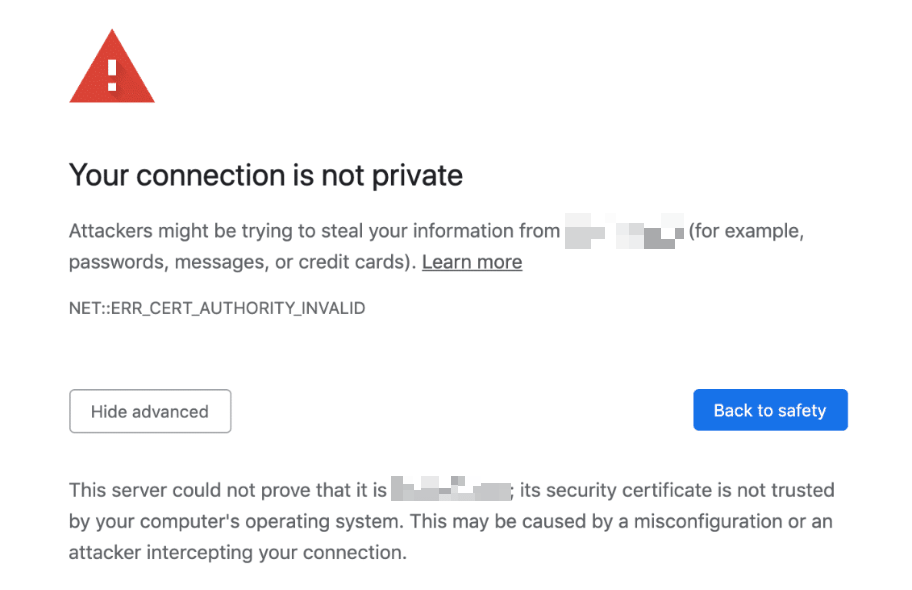Screen dimensions: 912x590
Task: Click the blurred domain after 'information from'
Action: pyautogui.click(x=624, y=232)
